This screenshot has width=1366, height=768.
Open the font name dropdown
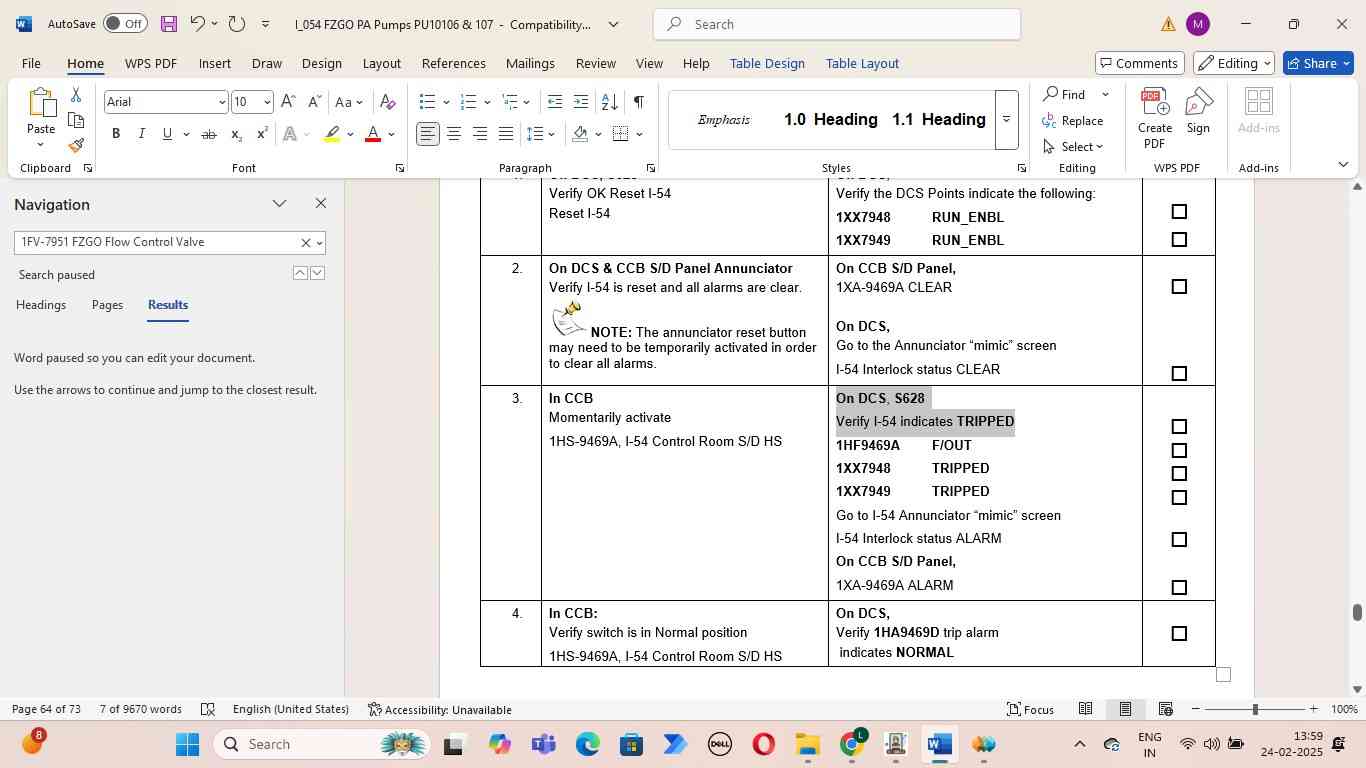[222, 102]
